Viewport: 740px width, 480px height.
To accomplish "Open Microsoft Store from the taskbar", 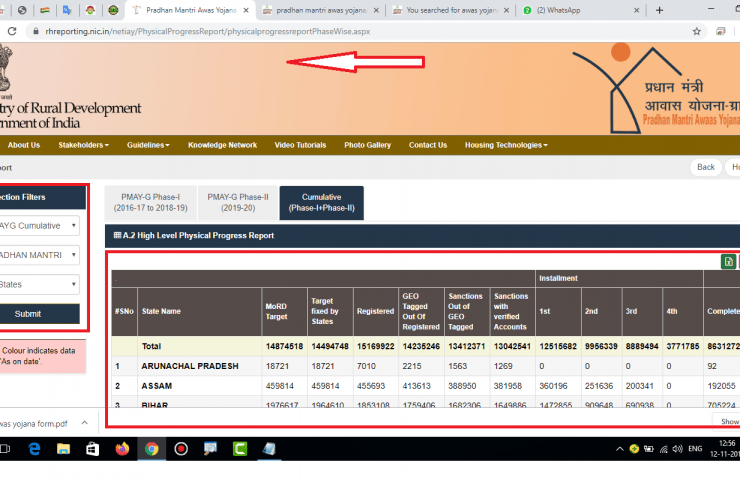I will tap(92, 449).
